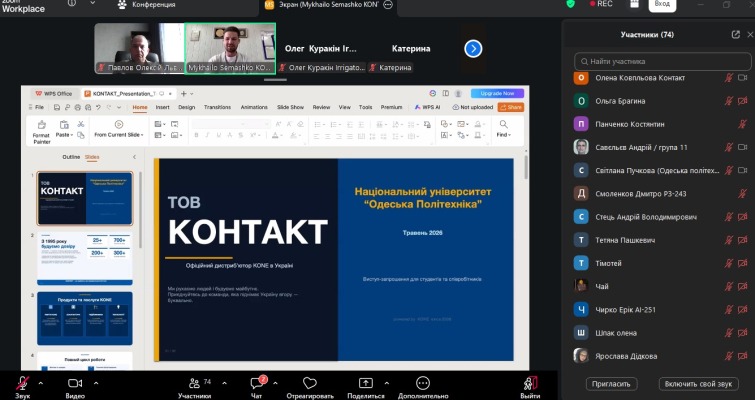Click the Вход button in title bar
The image size is (755, 400).
click(662, 4)
